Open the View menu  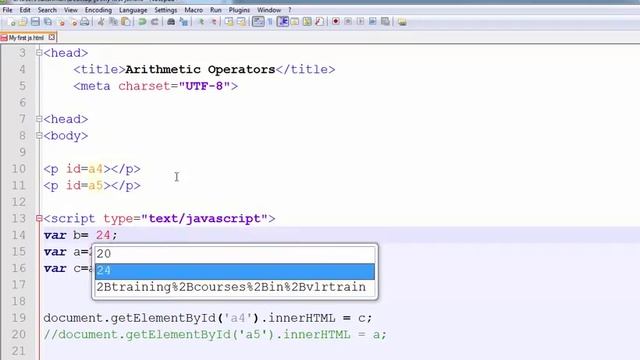tap(71, 10)
